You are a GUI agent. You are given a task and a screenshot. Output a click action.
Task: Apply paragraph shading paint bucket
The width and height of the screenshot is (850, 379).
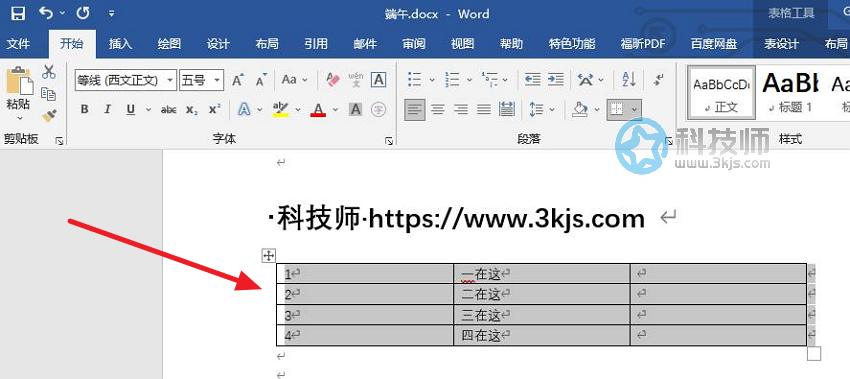(x=580, y=110)
